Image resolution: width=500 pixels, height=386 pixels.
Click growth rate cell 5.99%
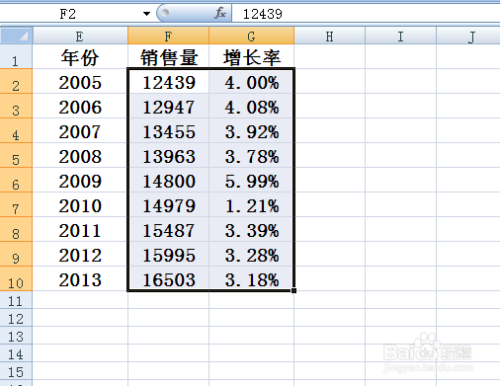pyautogui.click(x=252, y=180)
